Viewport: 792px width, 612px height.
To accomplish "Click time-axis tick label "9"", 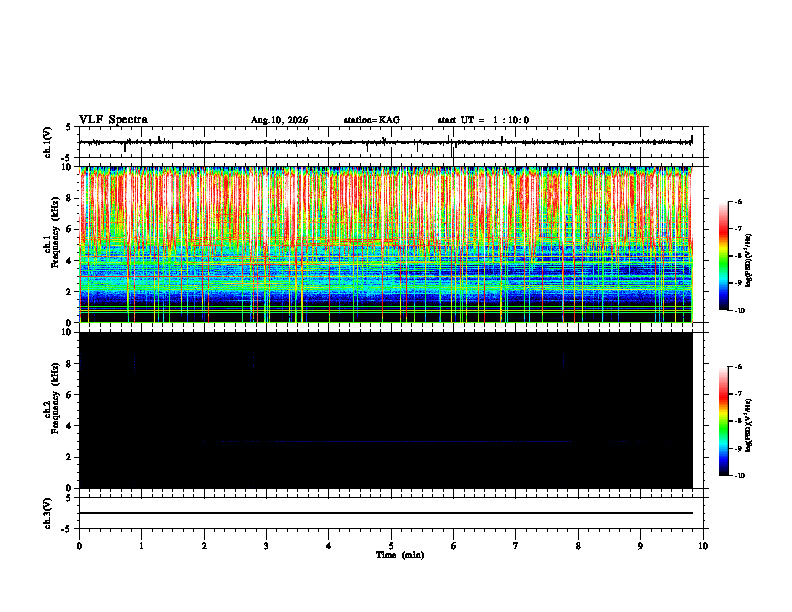I will (x=640, y=546).
